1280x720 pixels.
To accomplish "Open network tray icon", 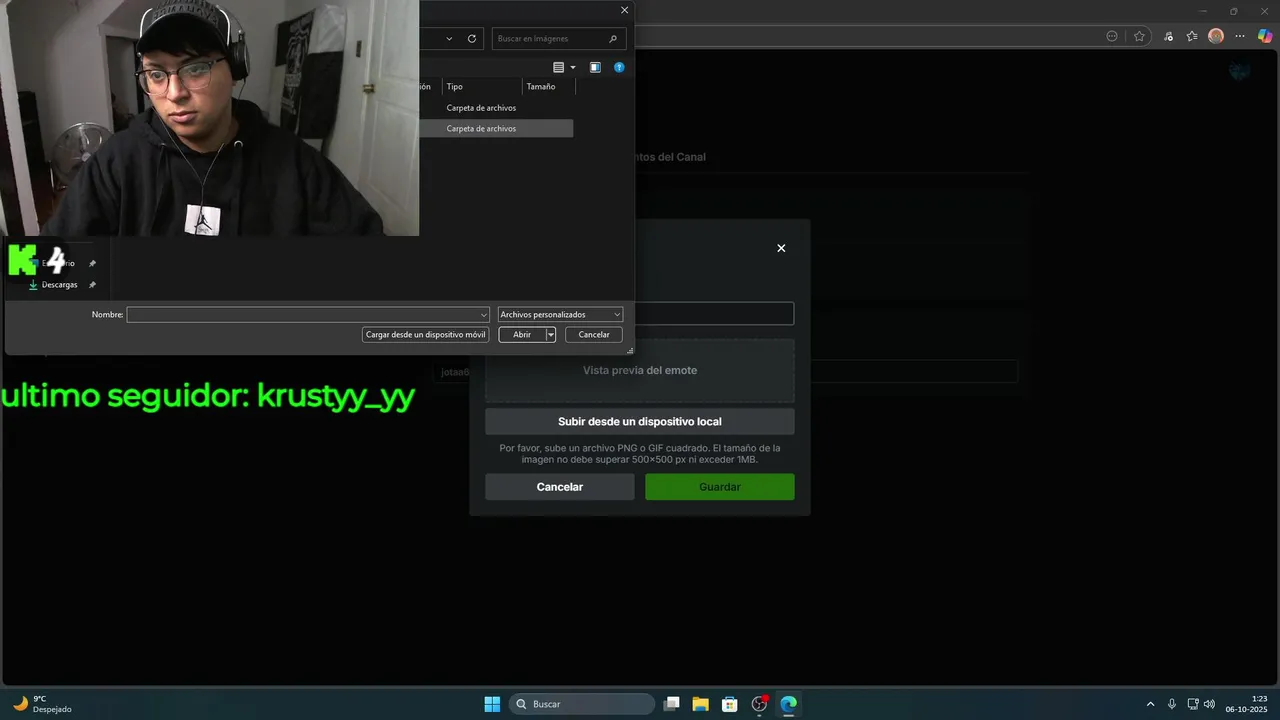I will coord(1193,704).
